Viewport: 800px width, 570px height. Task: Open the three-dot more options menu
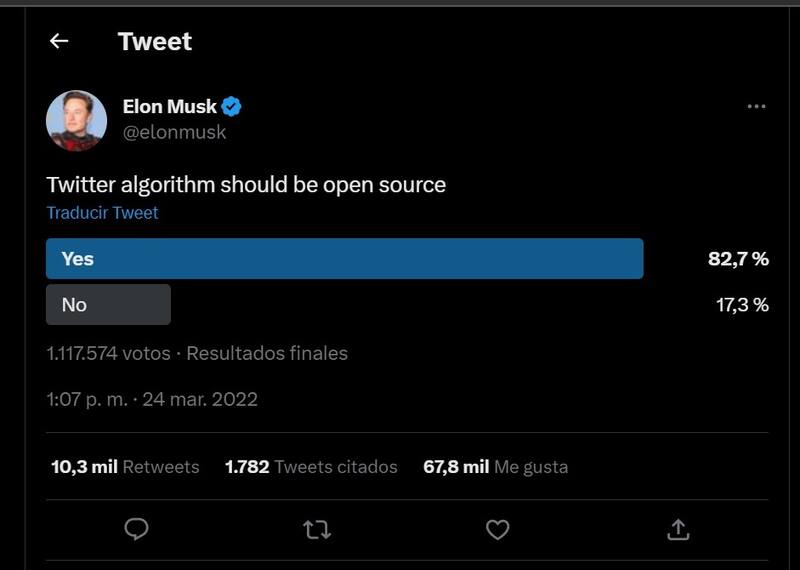tap(756, 107)
